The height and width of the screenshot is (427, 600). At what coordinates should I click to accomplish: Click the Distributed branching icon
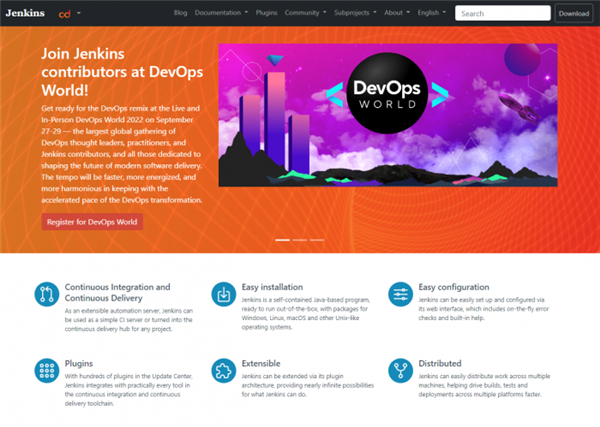400,370
